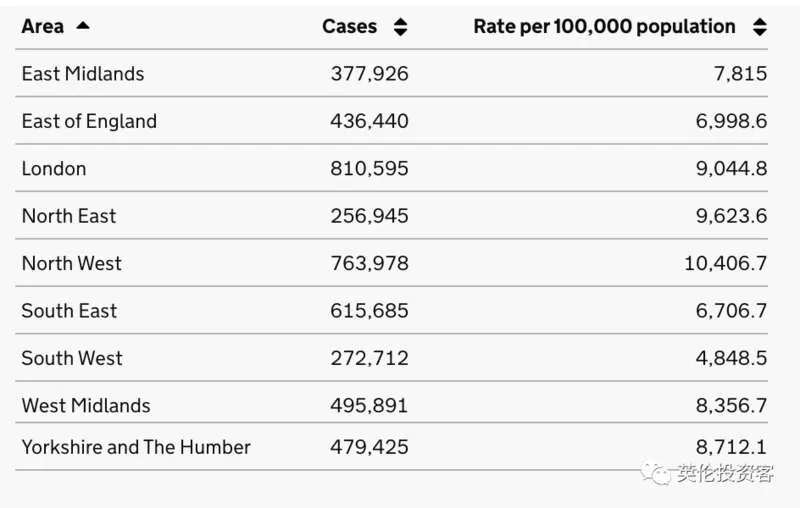Click the Cases column sort arrows
This screenshot has height=508, width=800.
401,27
